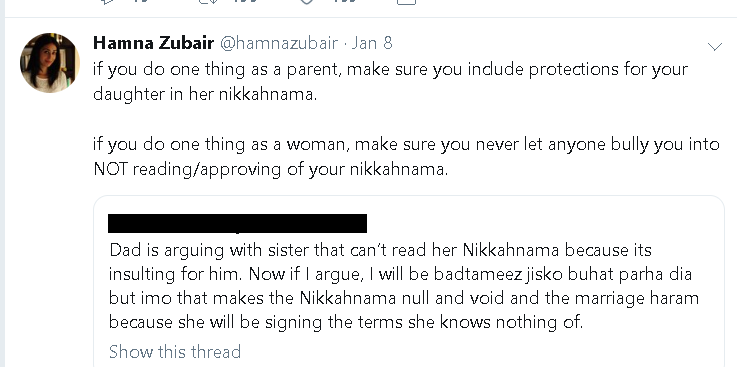
Task: Click the reply icon of the tweet above
Action: tap(107, 1)
